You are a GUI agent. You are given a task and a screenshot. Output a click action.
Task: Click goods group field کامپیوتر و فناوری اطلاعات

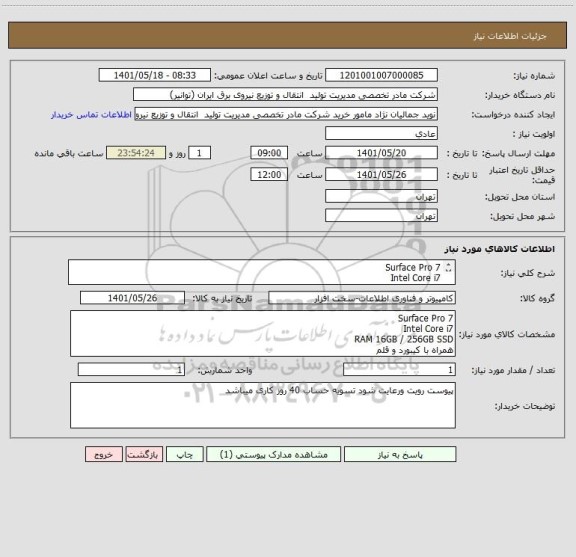click(x=362, y=298)
